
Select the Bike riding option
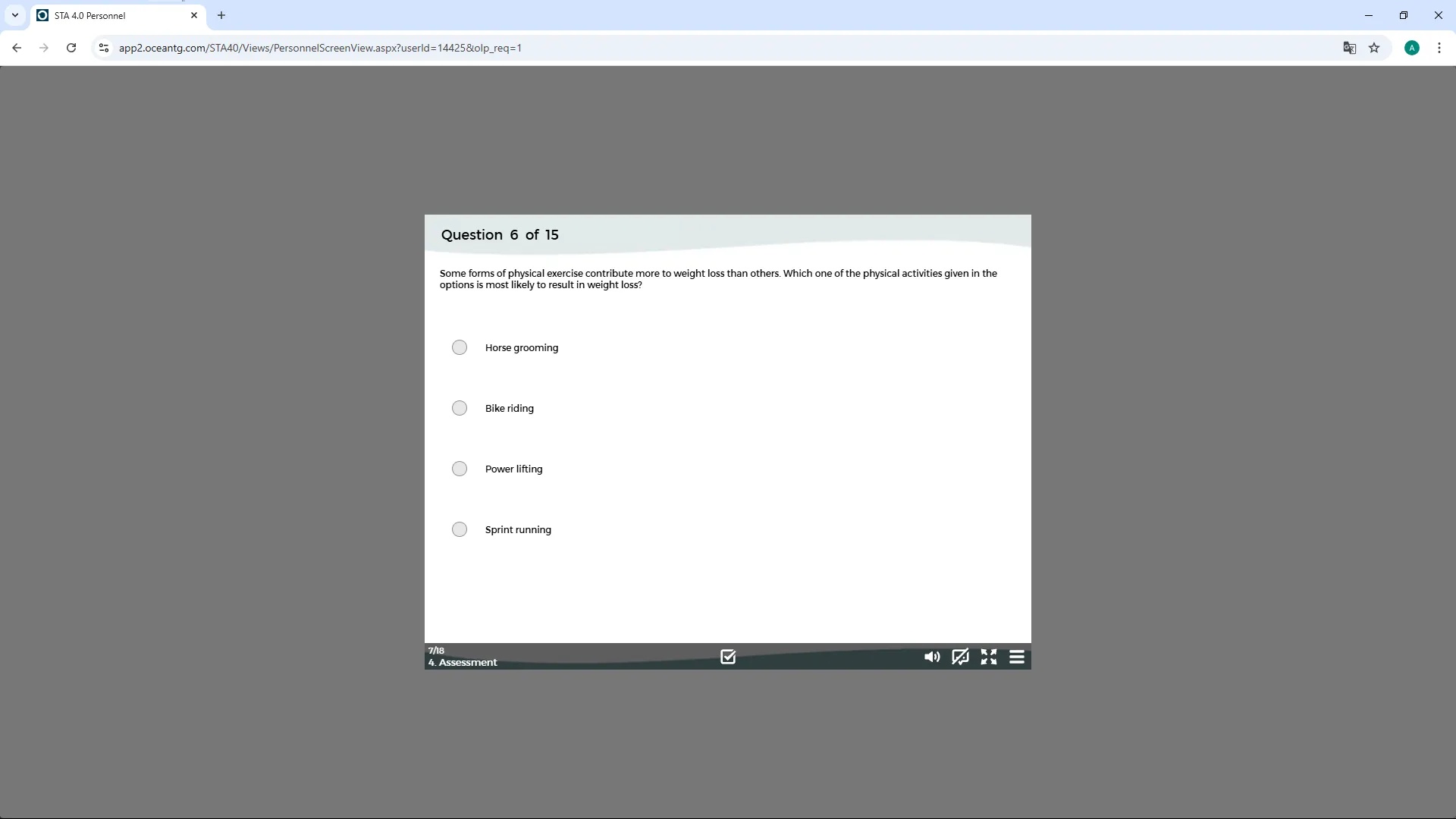[460, 408]
